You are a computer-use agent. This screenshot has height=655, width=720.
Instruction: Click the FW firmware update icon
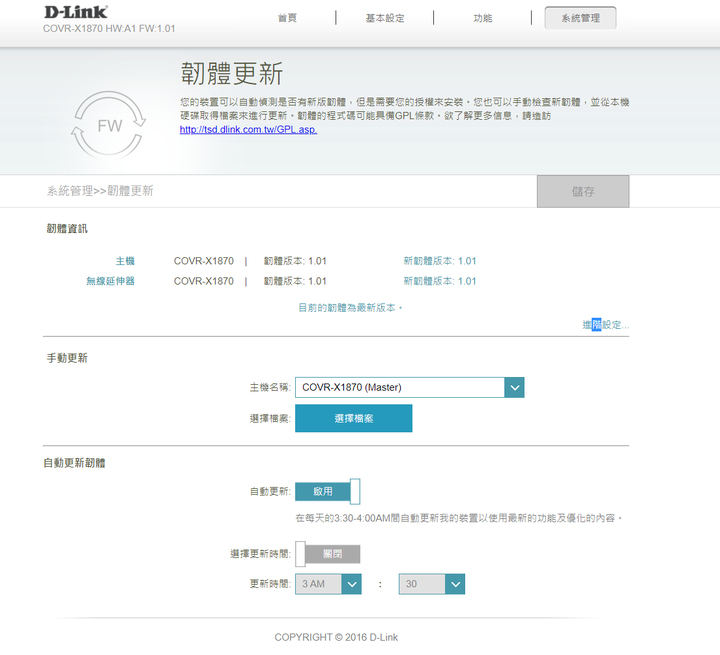[109, 125]
